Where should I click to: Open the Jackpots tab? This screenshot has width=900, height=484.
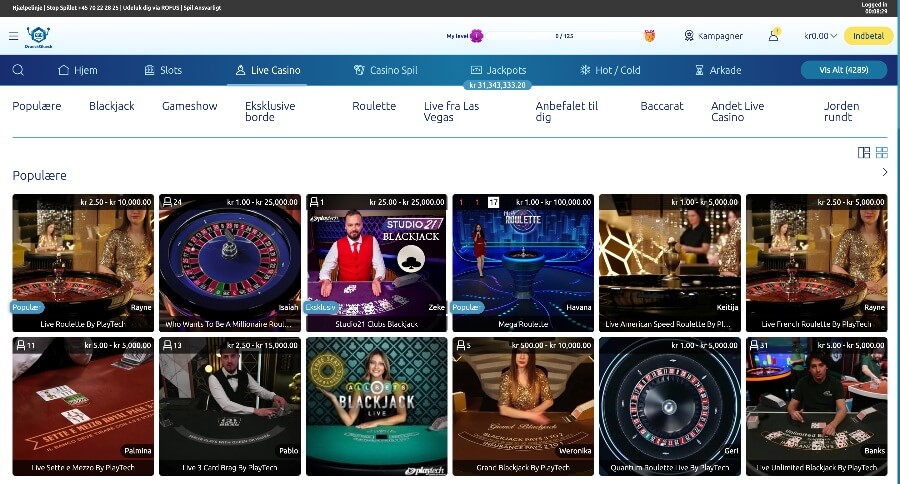click(x=498, y=70)
